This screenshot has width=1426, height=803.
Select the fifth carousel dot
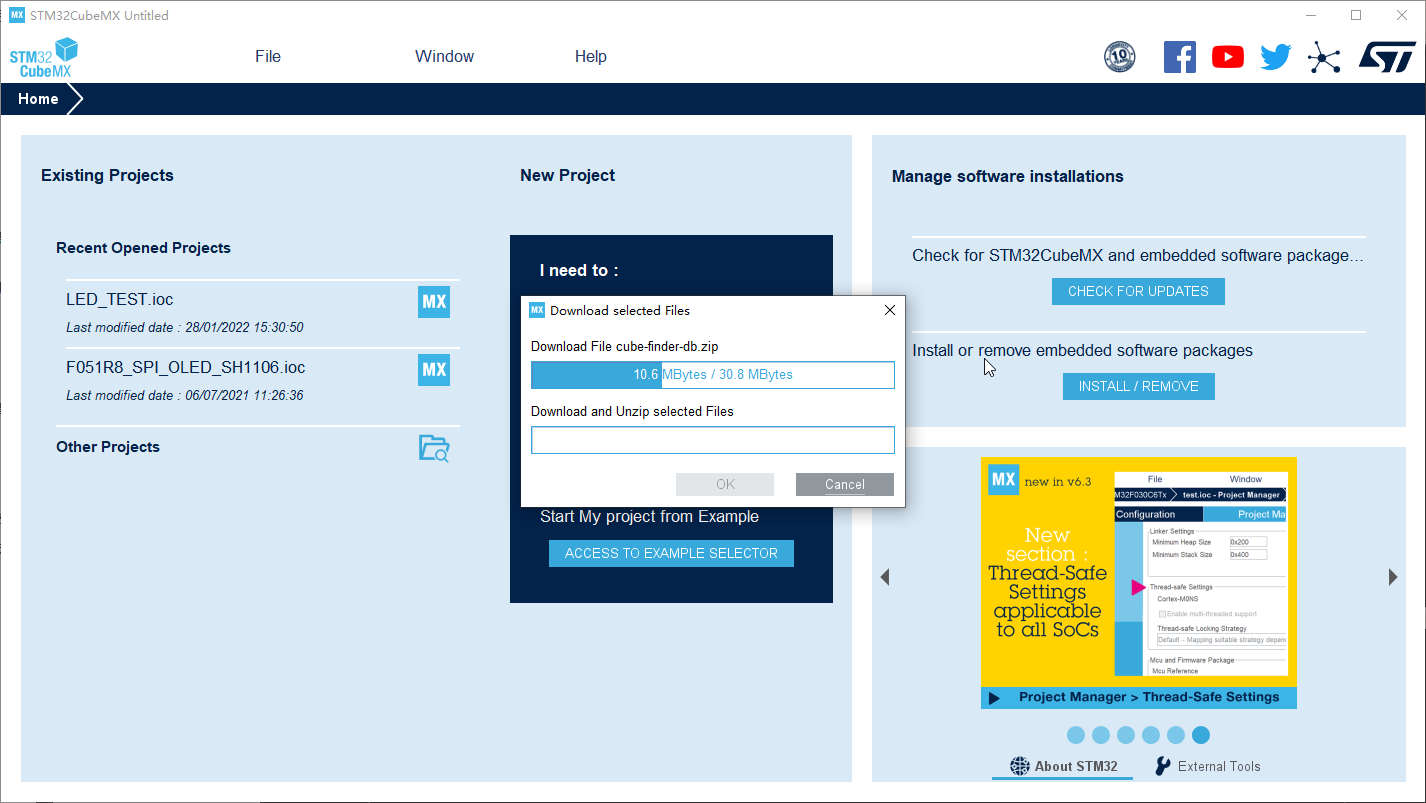coord(1176,735)
